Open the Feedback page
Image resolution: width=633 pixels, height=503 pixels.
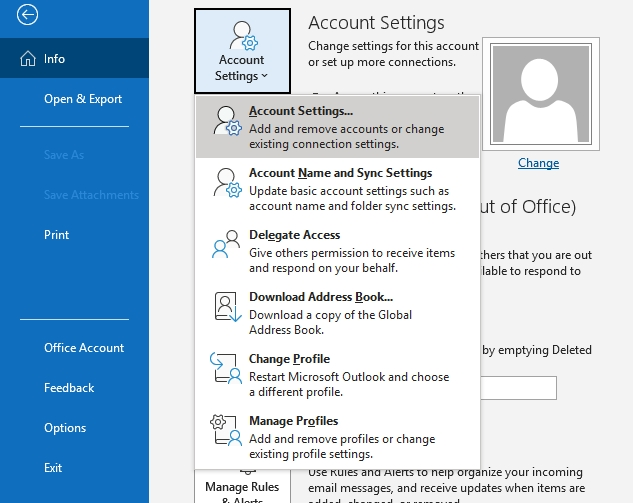[74, 388]
